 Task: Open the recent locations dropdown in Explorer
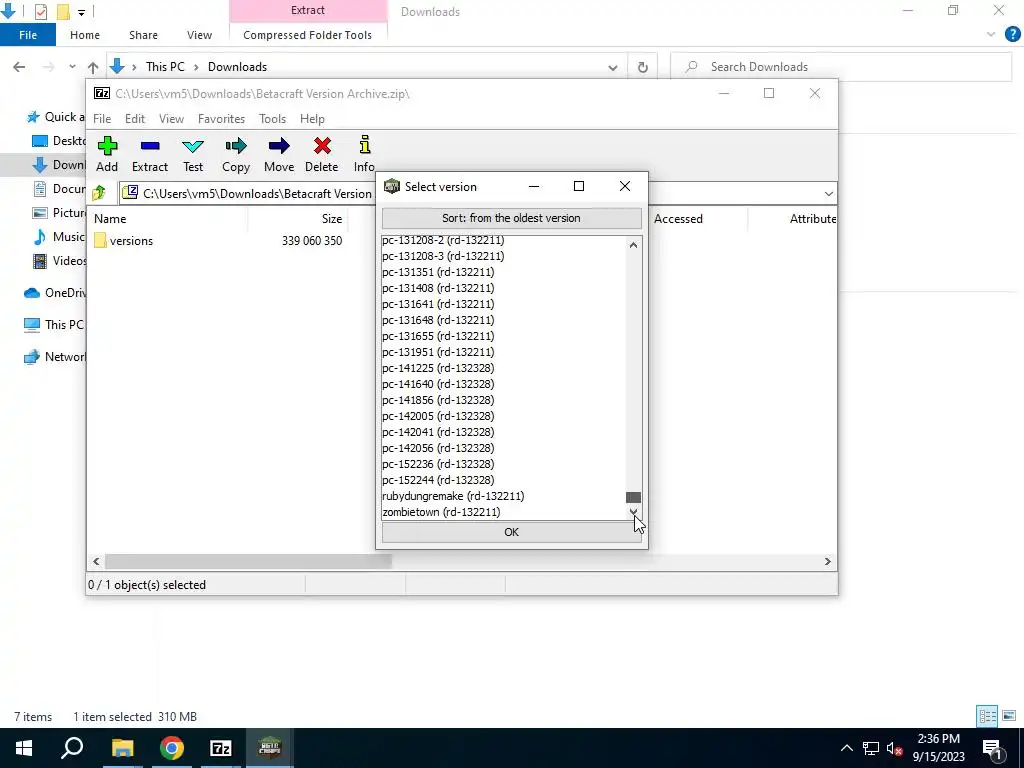pyautogui.click(x=72, y=67)
